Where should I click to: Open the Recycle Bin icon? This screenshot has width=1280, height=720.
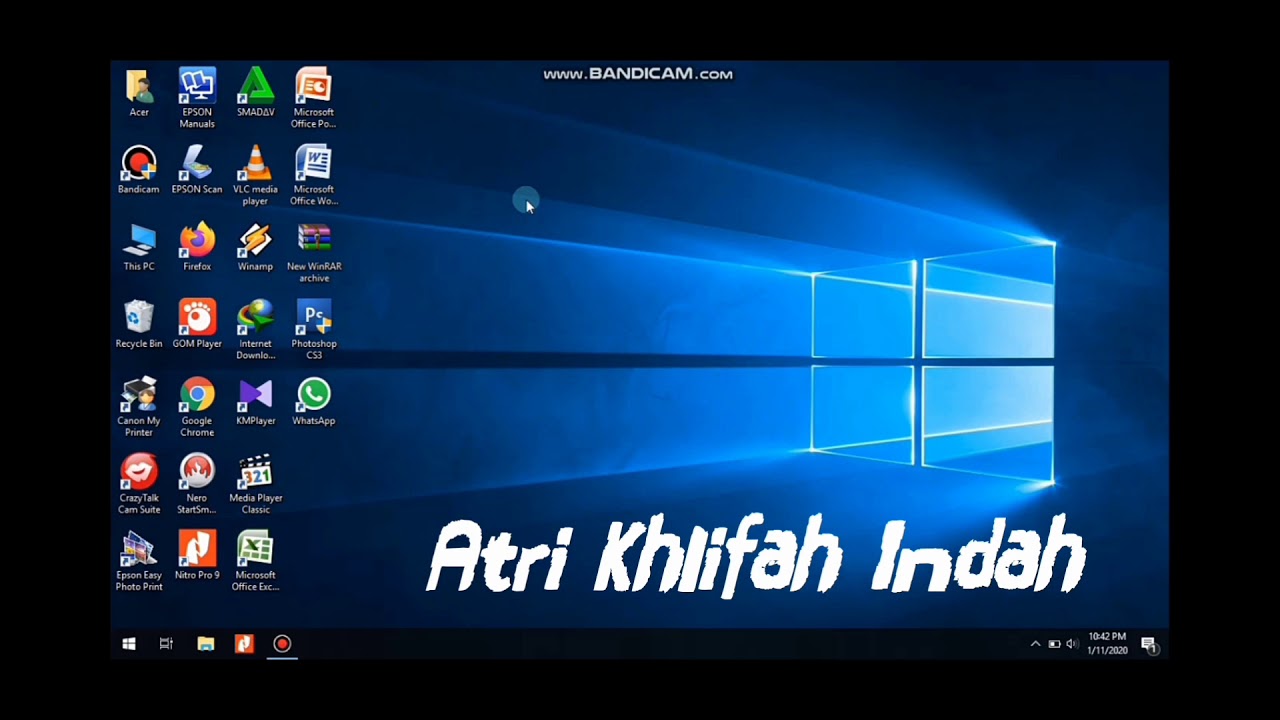139,324
